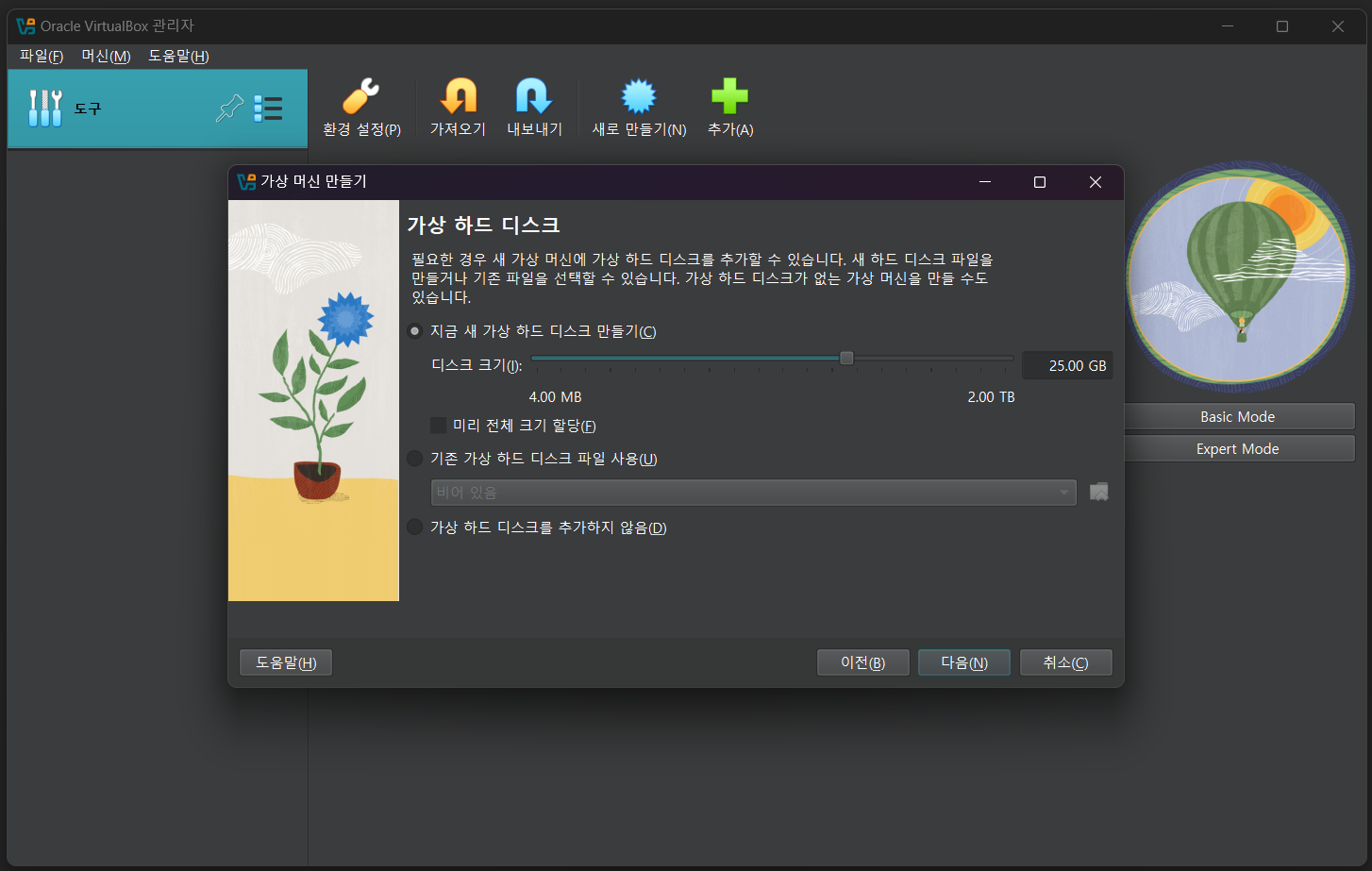Screen dimensions: 1372x871
Task: Open the tools list menu icon
Action: tap(268, 109)
